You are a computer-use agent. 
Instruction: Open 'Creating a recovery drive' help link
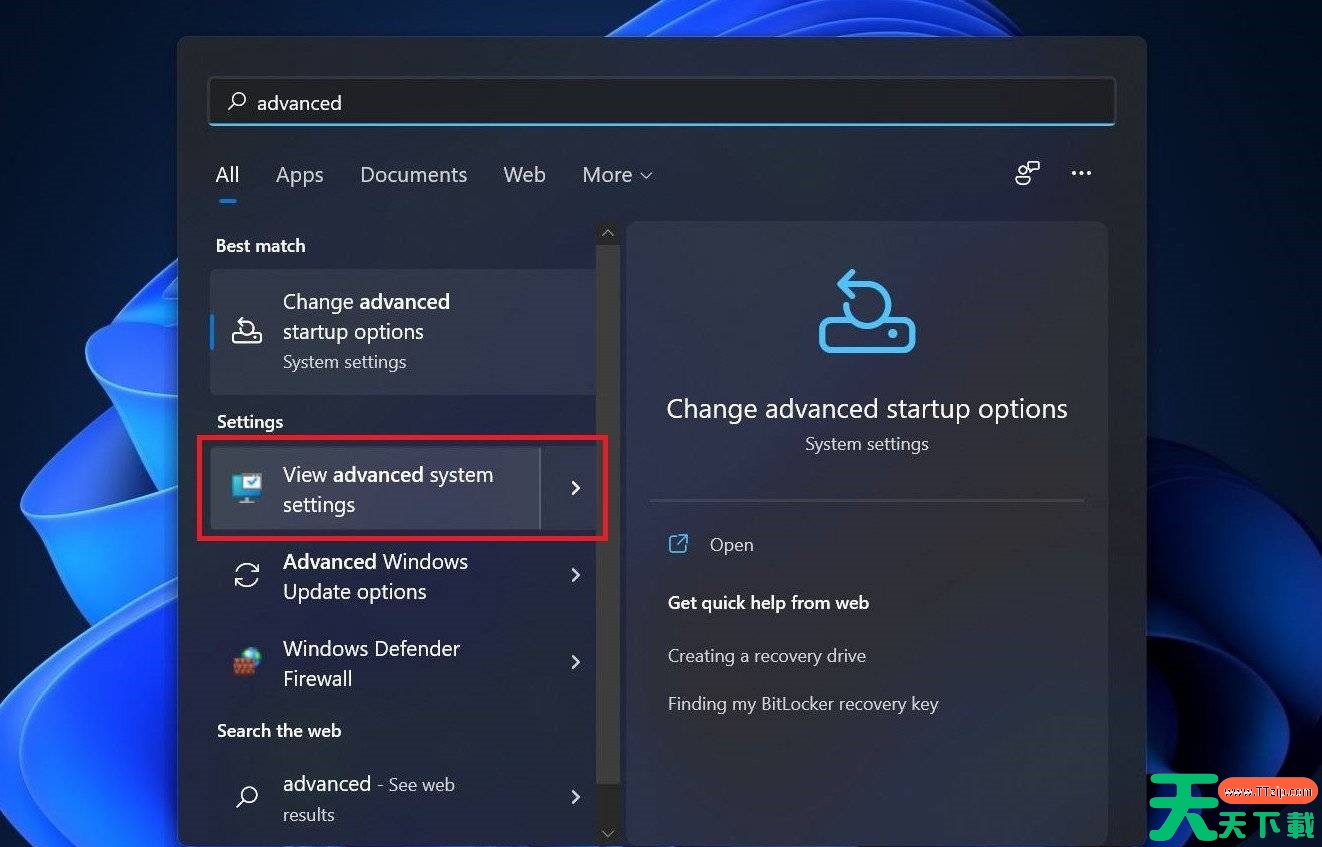767,656
